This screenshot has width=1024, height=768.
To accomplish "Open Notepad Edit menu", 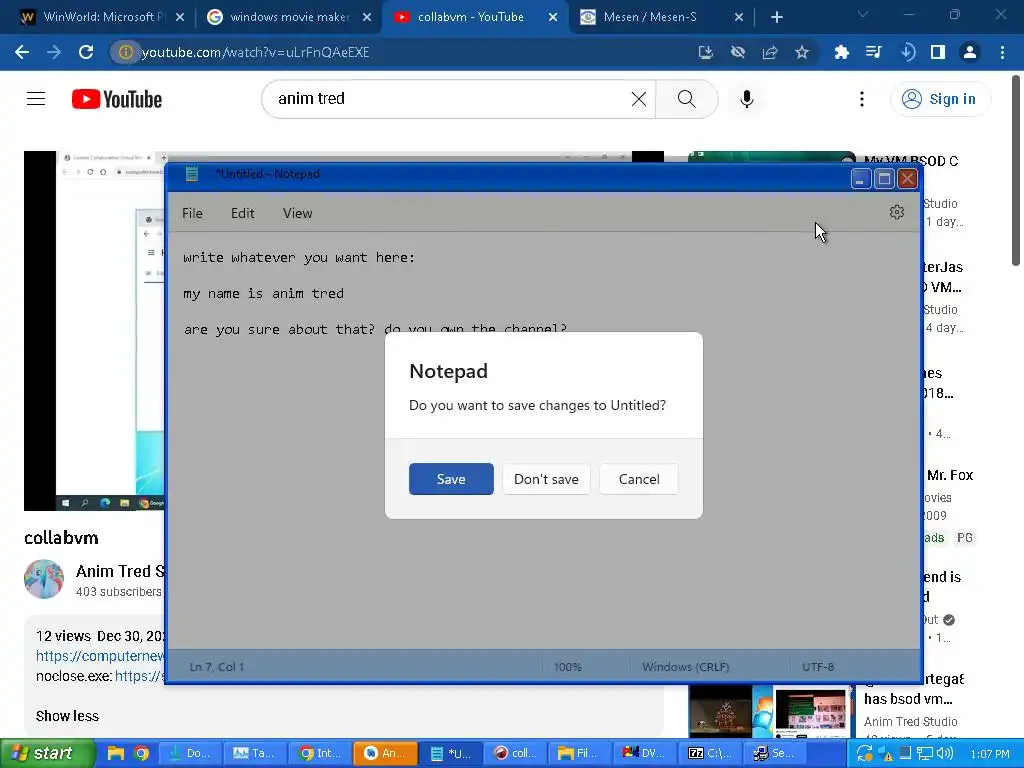I will [242, 213].
